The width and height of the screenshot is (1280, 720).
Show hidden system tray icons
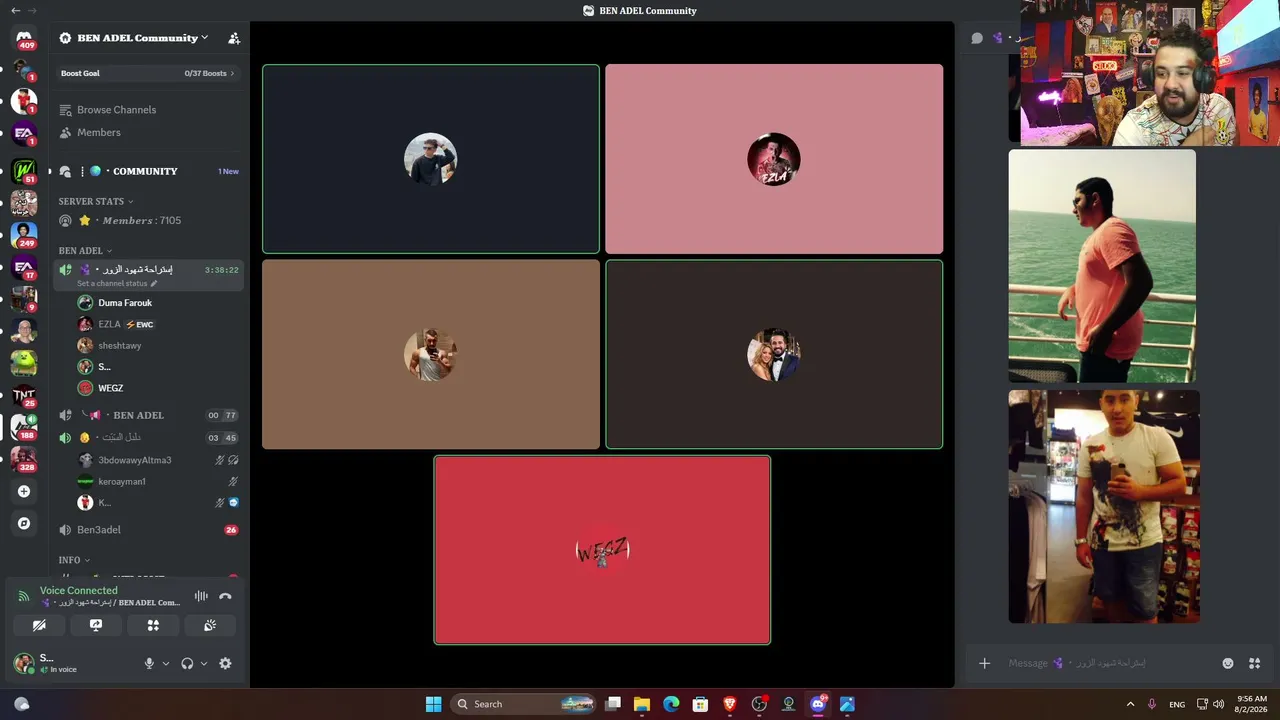click(x=1130, y=704)
